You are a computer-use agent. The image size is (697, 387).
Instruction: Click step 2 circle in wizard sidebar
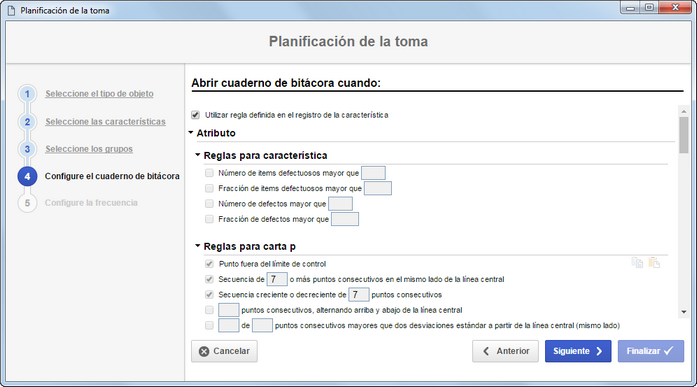27,122
